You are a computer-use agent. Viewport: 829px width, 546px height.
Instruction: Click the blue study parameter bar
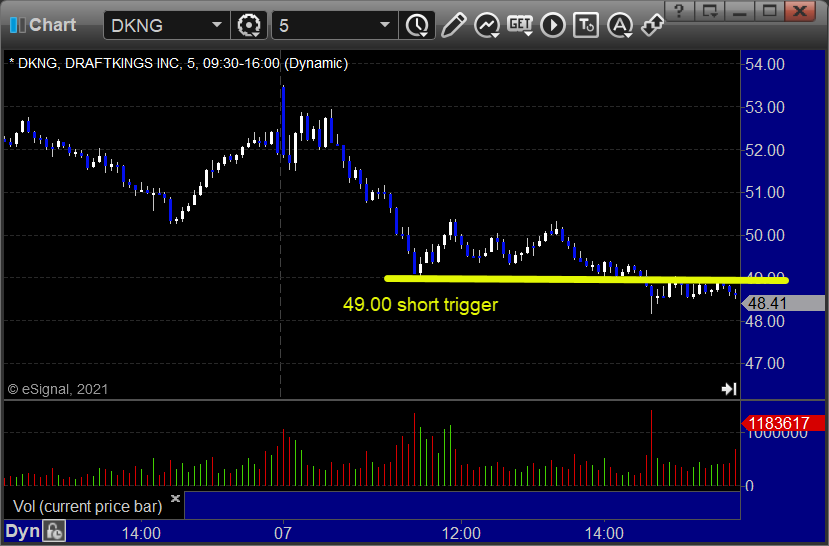(x=462, y=505)
